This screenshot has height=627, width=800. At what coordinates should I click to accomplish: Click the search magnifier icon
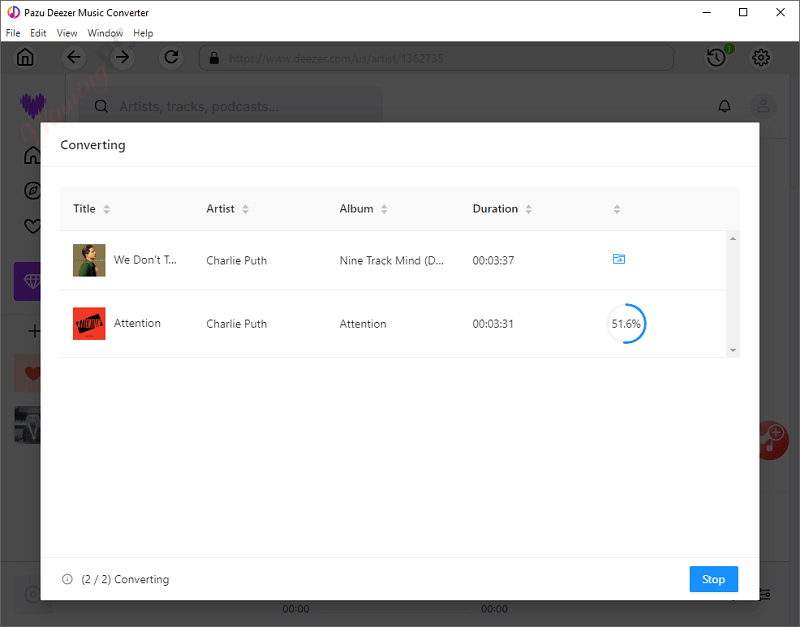click(x=102, y=106)
